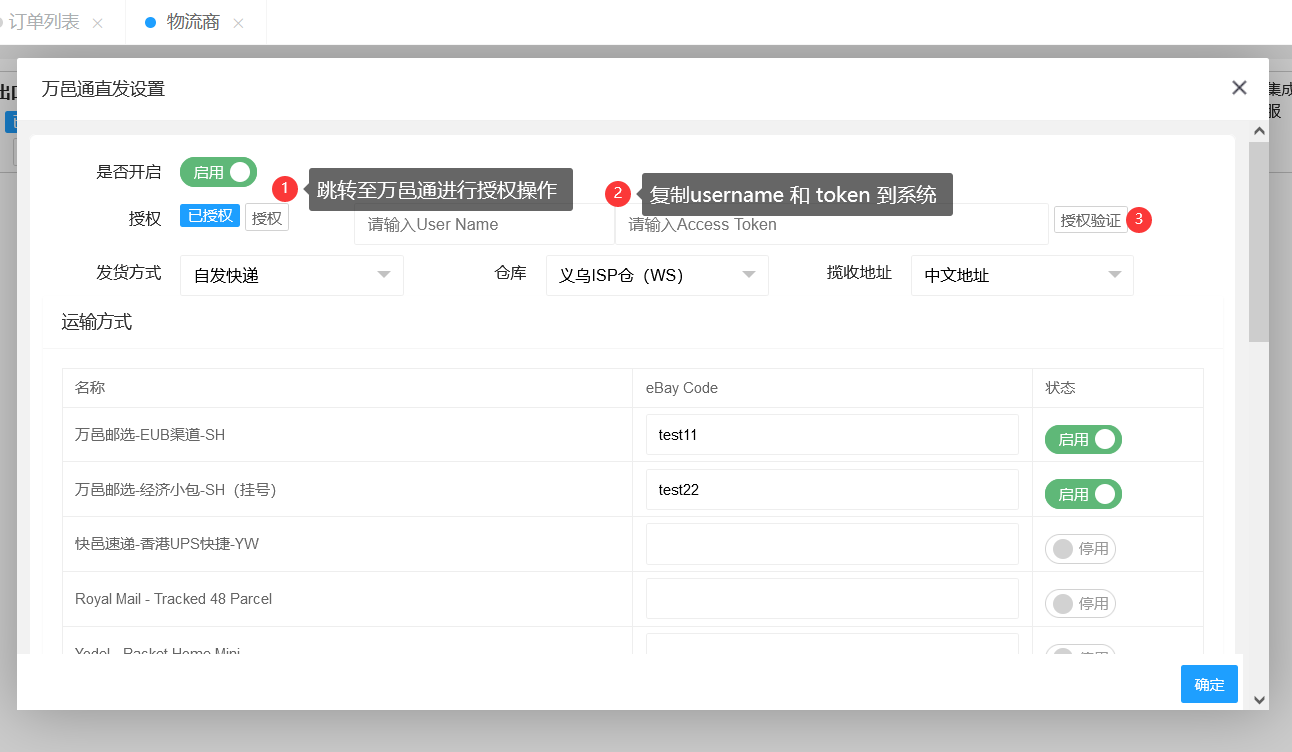The height and width of the screenshot is (752, 1292).
Task: Click arrow icon of 自发快递 dropdown
Action: [384, 275]
